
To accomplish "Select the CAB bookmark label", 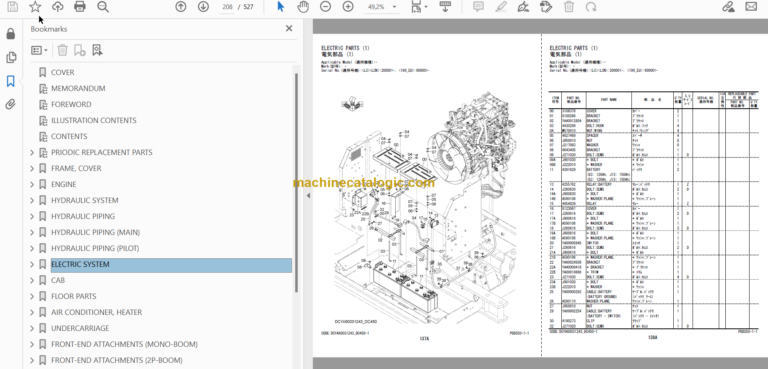I will 58,280.
